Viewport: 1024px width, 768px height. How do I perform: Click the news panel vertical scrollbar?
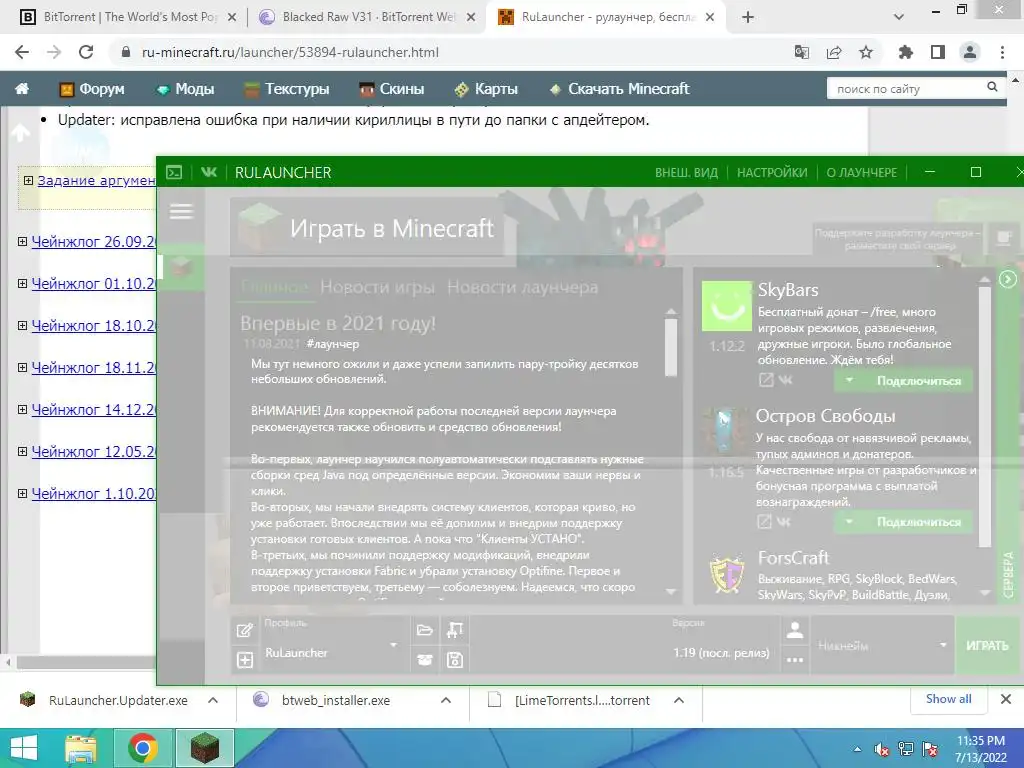point(671,347)
